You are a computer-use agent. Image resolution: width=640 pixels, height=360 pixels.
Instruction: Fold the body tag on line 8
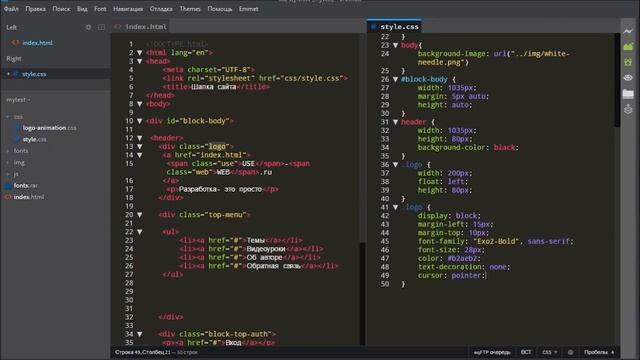click(x=140, y=104)
